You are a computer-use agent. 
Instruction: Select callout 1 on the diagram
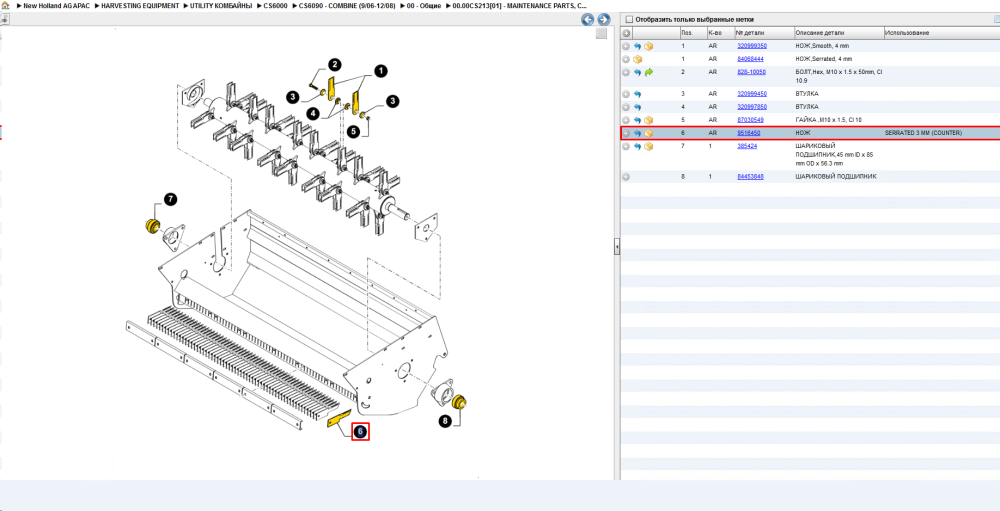381,71
